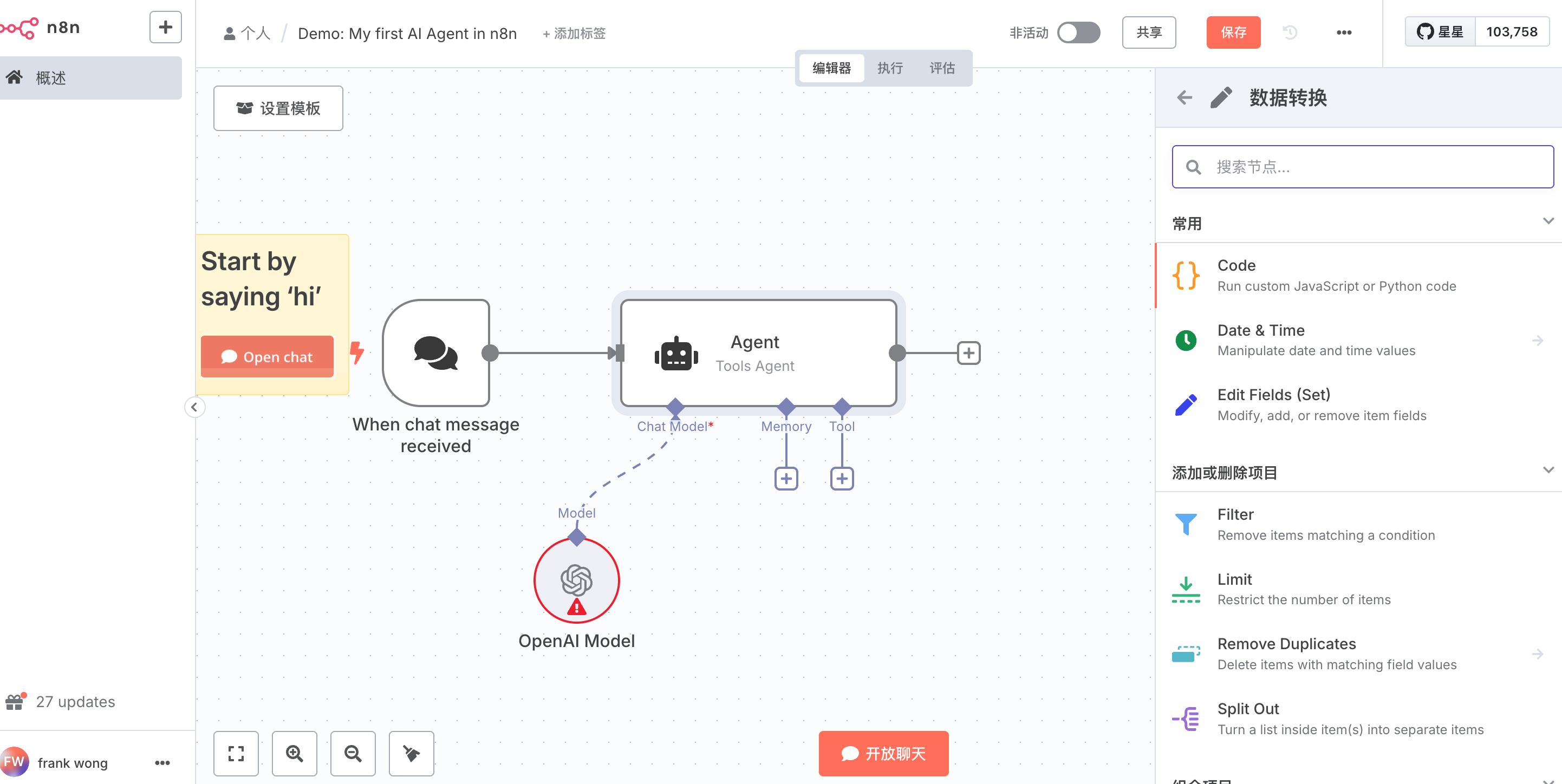This screenshot has height=784, width=1562.
Task: Add a Tool sub-node with plus
Action: [x=842, y=479]
